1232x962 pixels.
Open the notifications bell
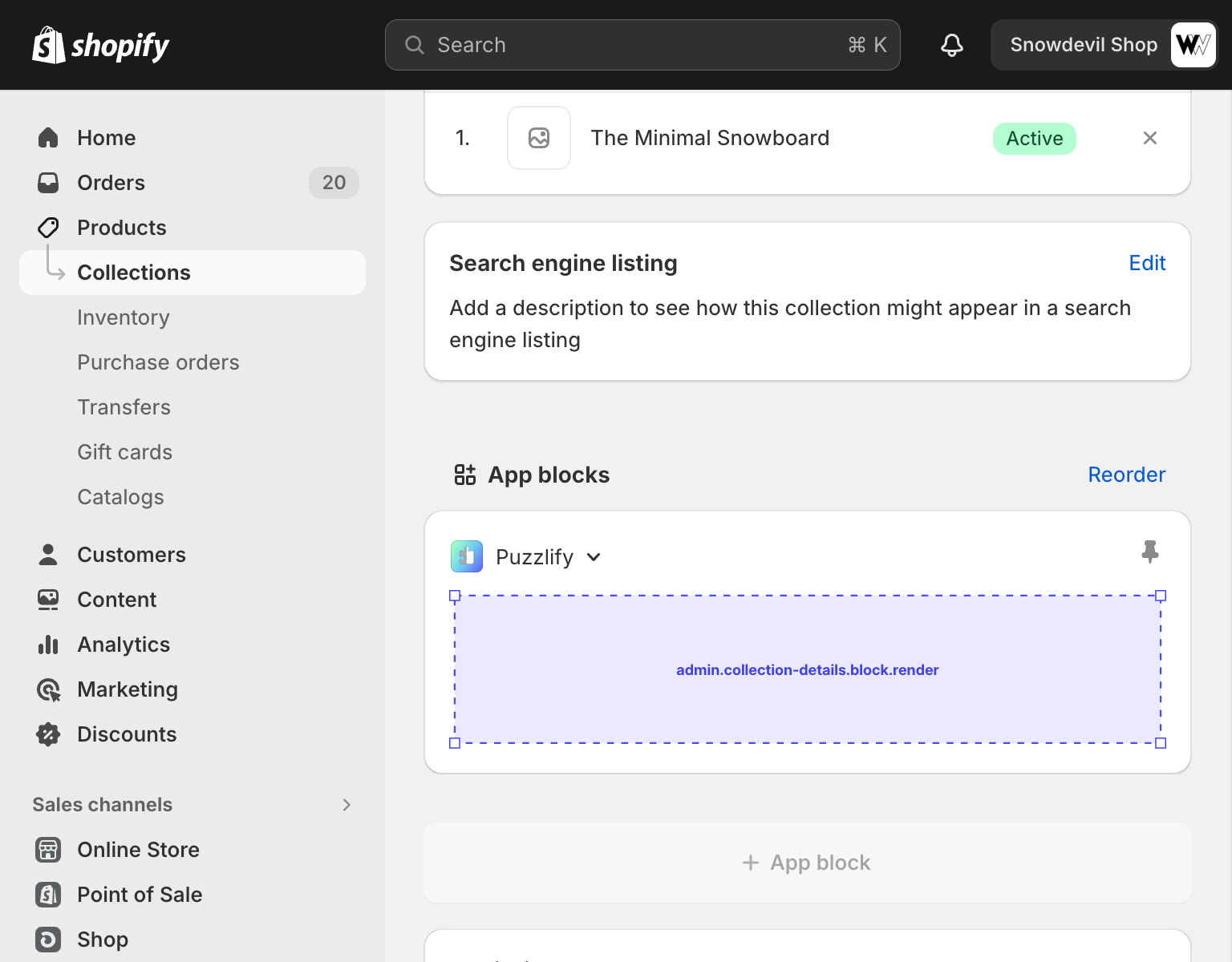(951, 45)
